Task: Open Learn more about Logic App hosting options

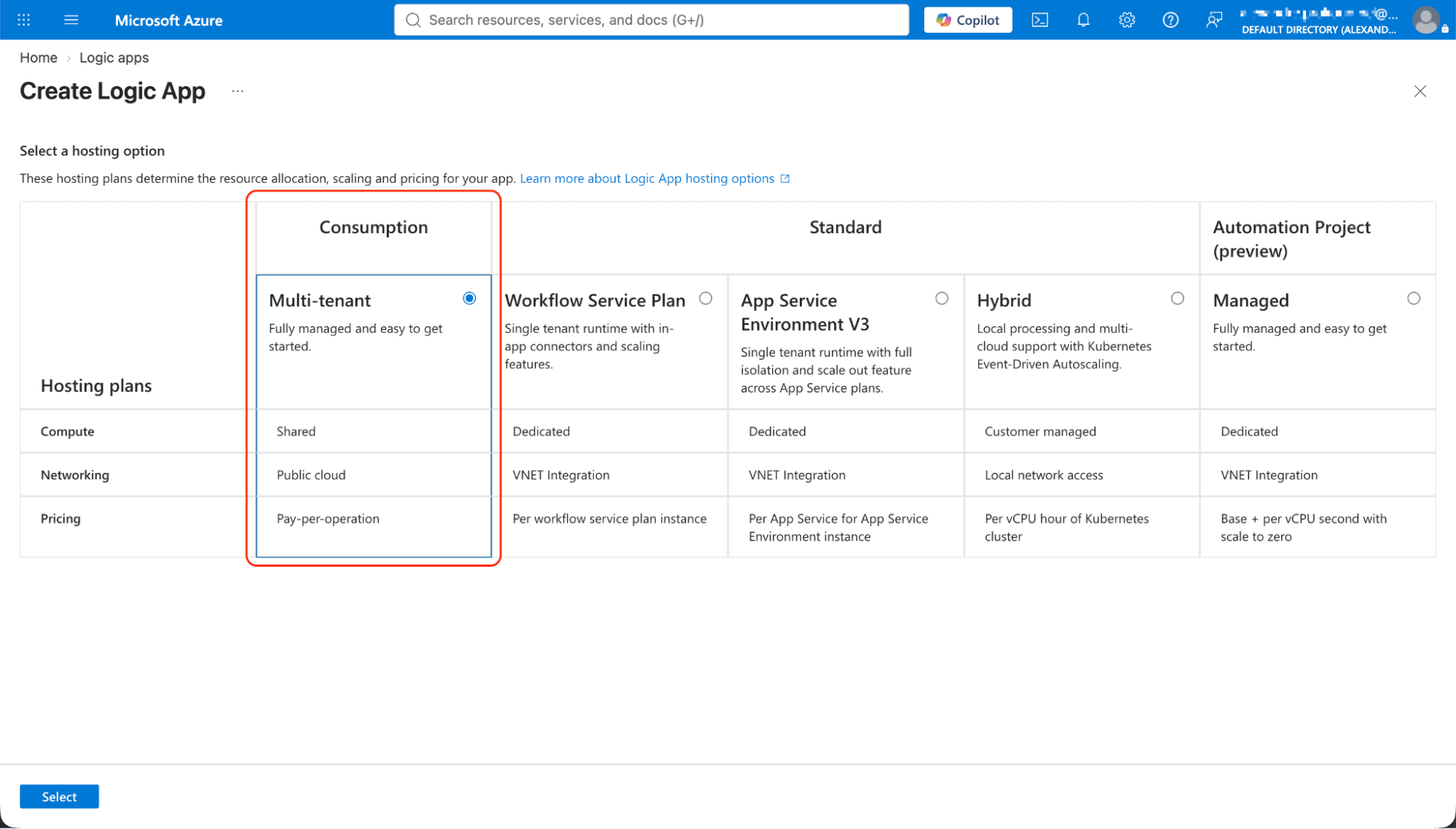Action: point(647,178)
